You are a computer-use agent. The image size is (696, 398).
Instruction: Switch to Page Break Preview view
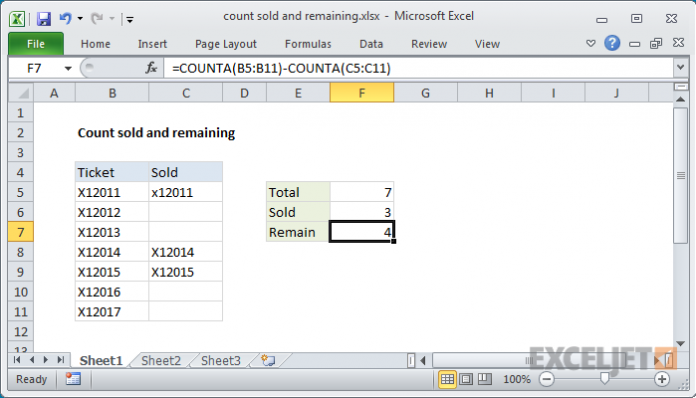pos(485,379)
